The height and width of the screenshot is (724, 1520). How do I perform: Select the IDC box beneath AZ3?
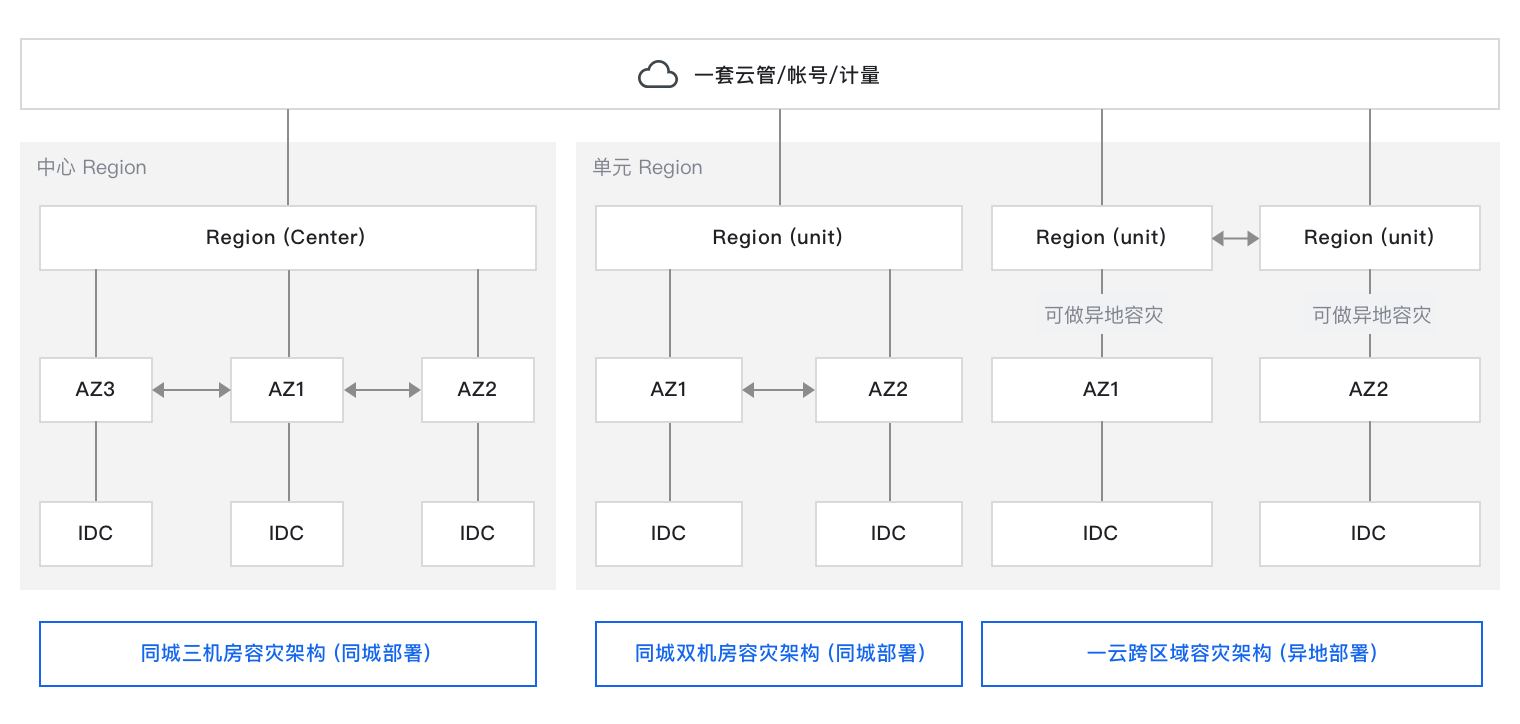(96, 534)
